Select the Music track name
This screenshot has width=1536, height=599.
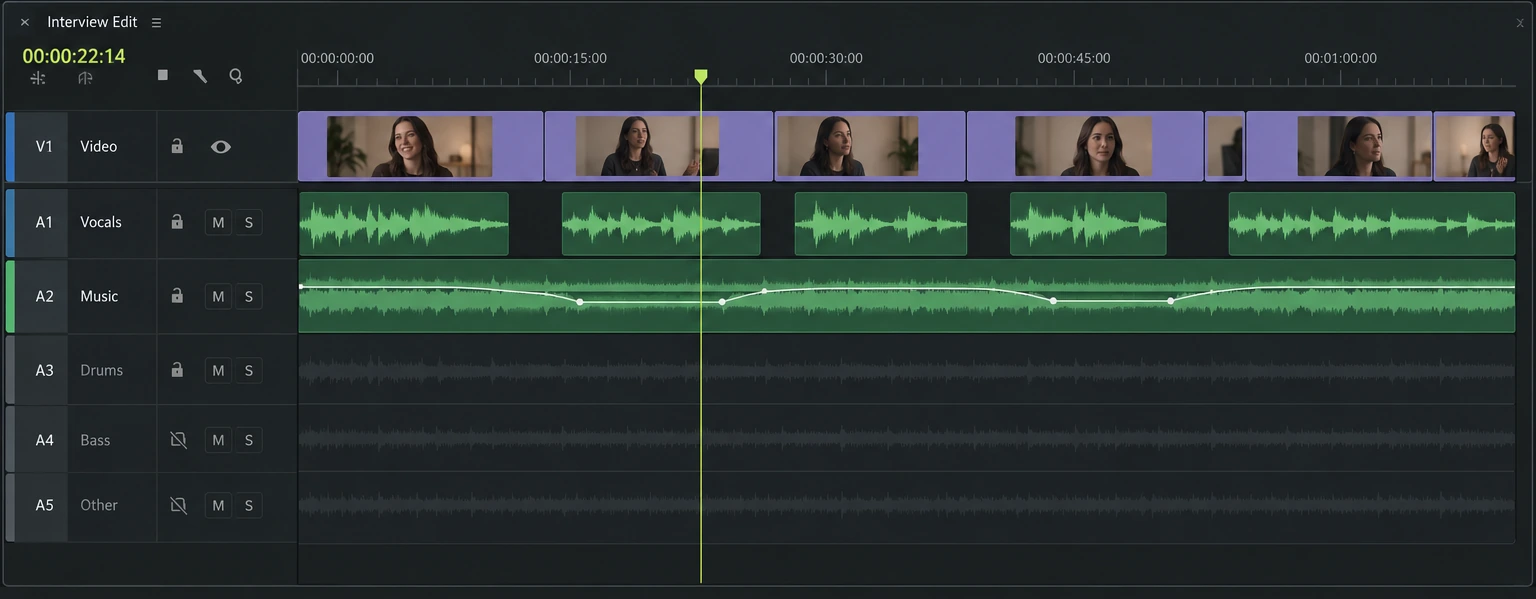pos(99,296)
